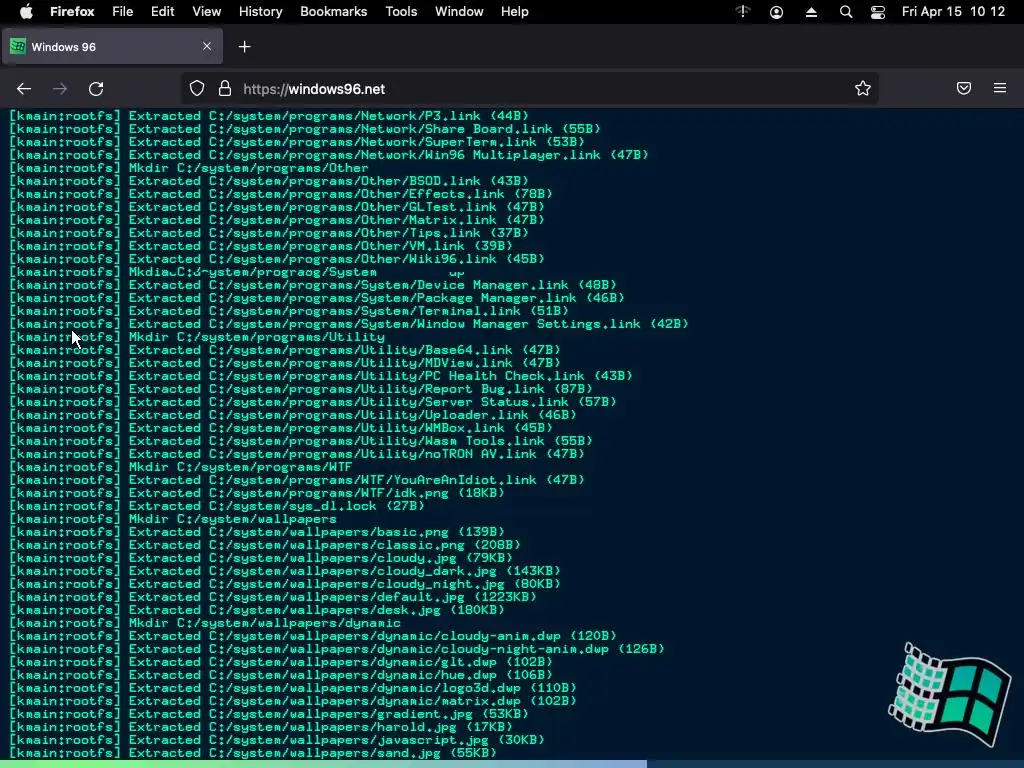Click the Base64.link log line
The height and width of the screenshot is (768, 1024).
[285, 350]
